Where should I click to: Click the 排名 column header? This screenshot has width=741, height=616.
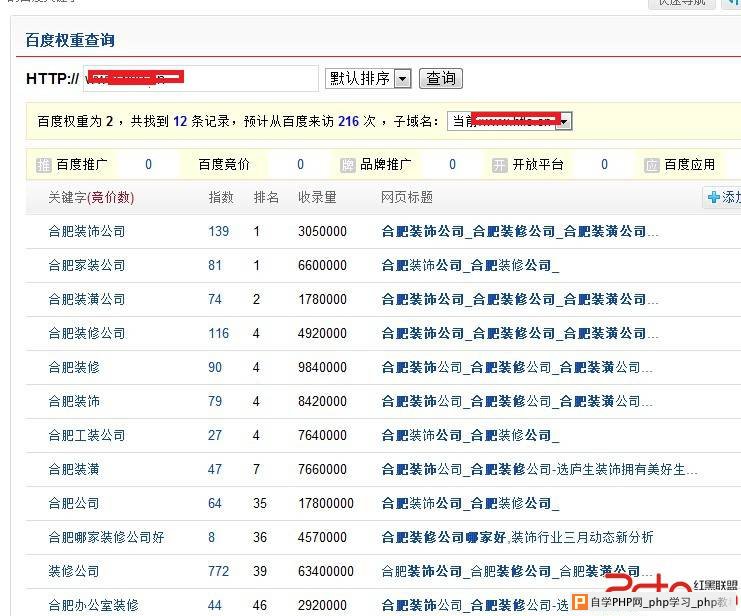point(266,197)
